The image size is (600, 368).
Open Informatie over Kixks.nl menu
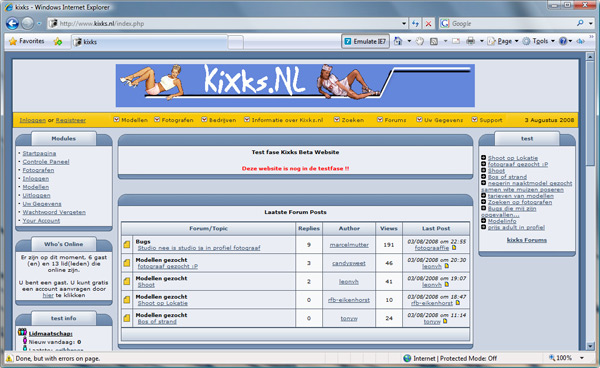(x=284, y=120)
